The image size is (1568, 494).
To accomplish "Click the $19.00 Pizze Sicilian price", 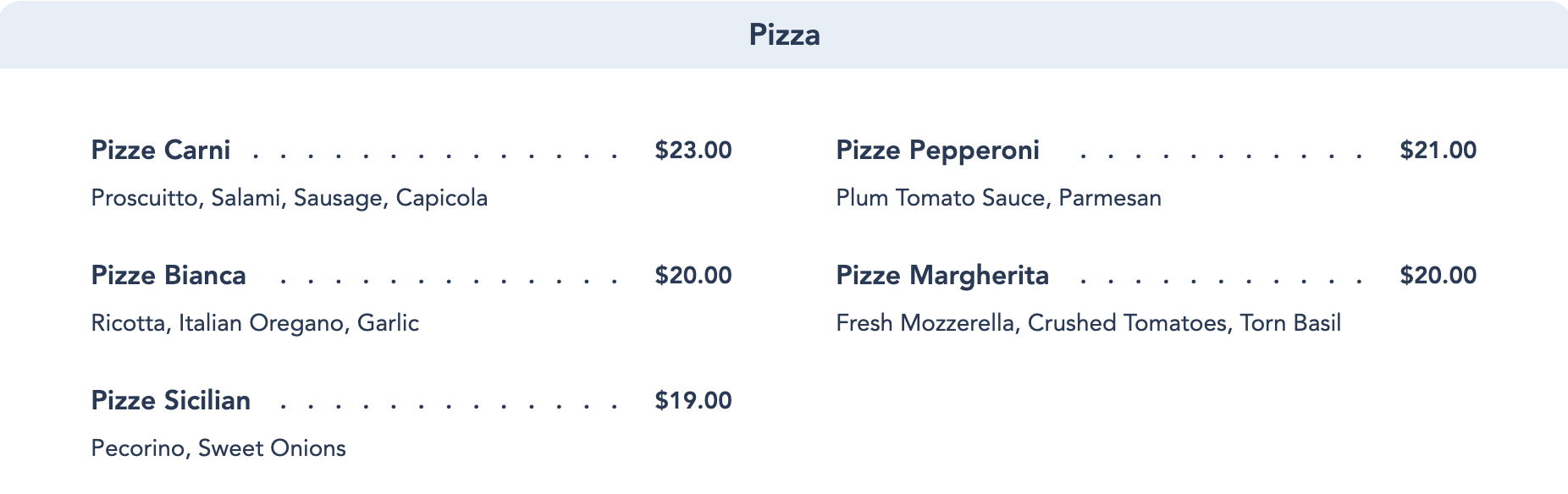I will 693,400.
